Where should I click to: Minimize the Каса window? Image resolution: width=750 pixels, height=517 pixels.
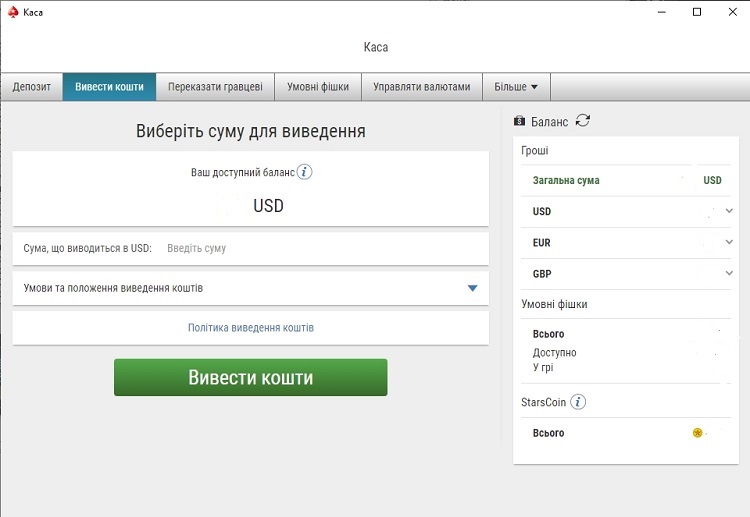pos(662,12)
